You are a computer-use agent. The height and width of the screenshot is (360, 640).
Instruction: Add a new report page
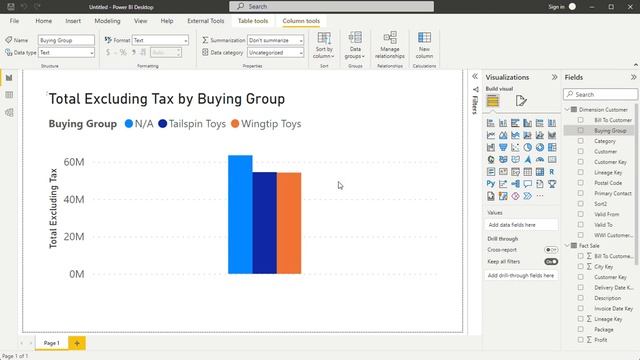click(77, 343)
